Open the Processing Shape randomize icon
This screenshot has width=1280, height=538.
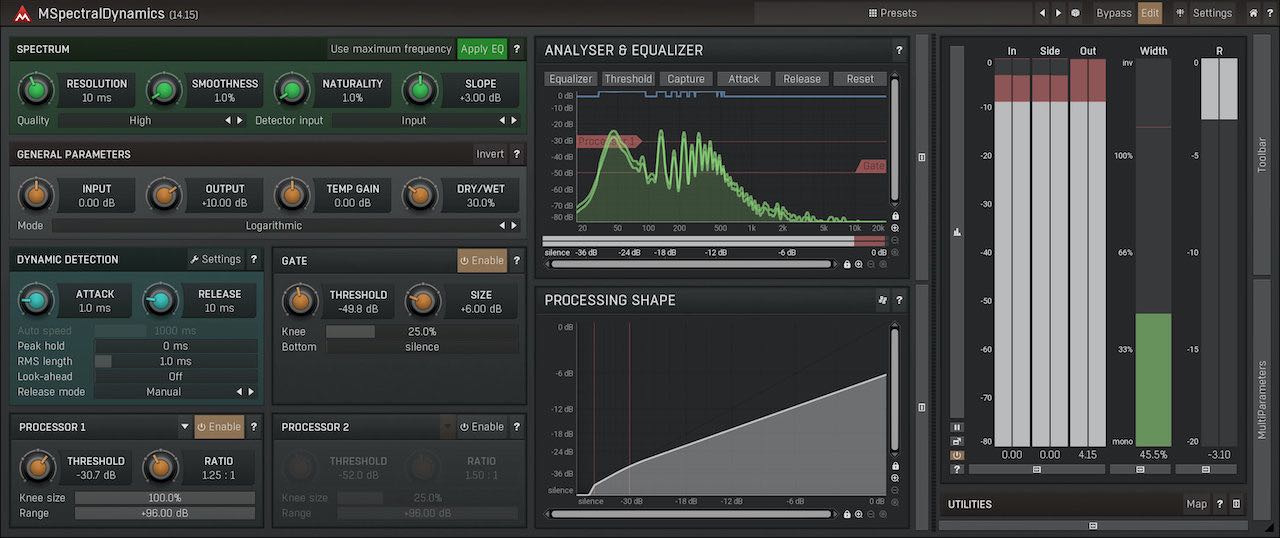882,300
